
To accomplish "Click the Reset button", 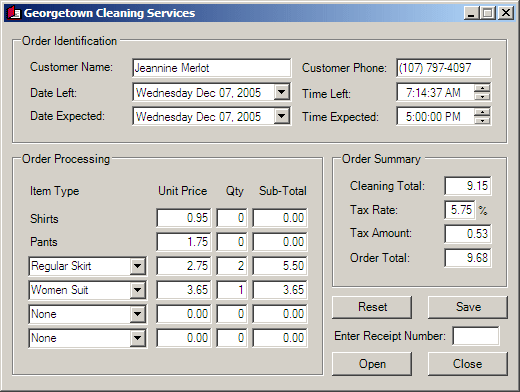I will click(372, 307).
